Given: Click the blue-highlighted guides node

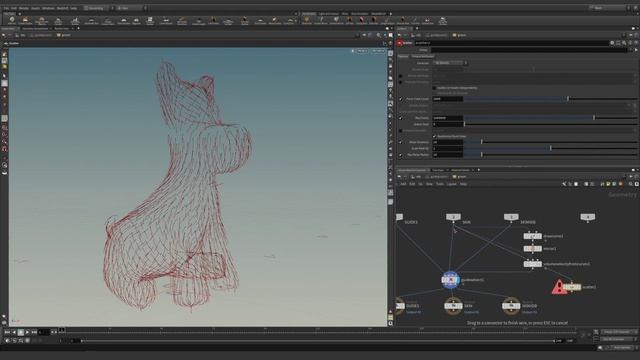Looking at the screenshot, I should [451, 280].
